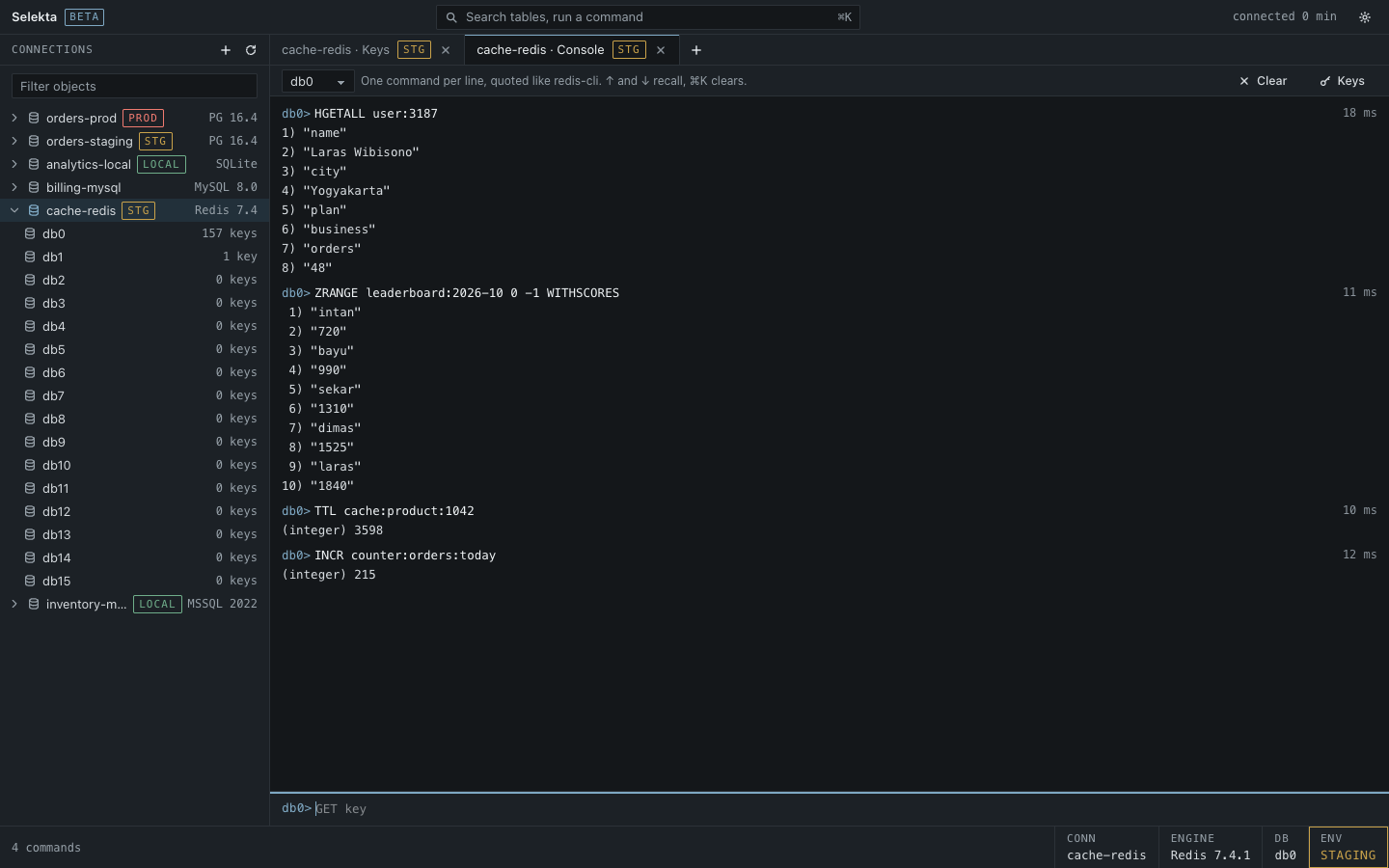The image size is (1389, 868).
Task: Close the cache-redis Keys tab
Action: point(446,50)
